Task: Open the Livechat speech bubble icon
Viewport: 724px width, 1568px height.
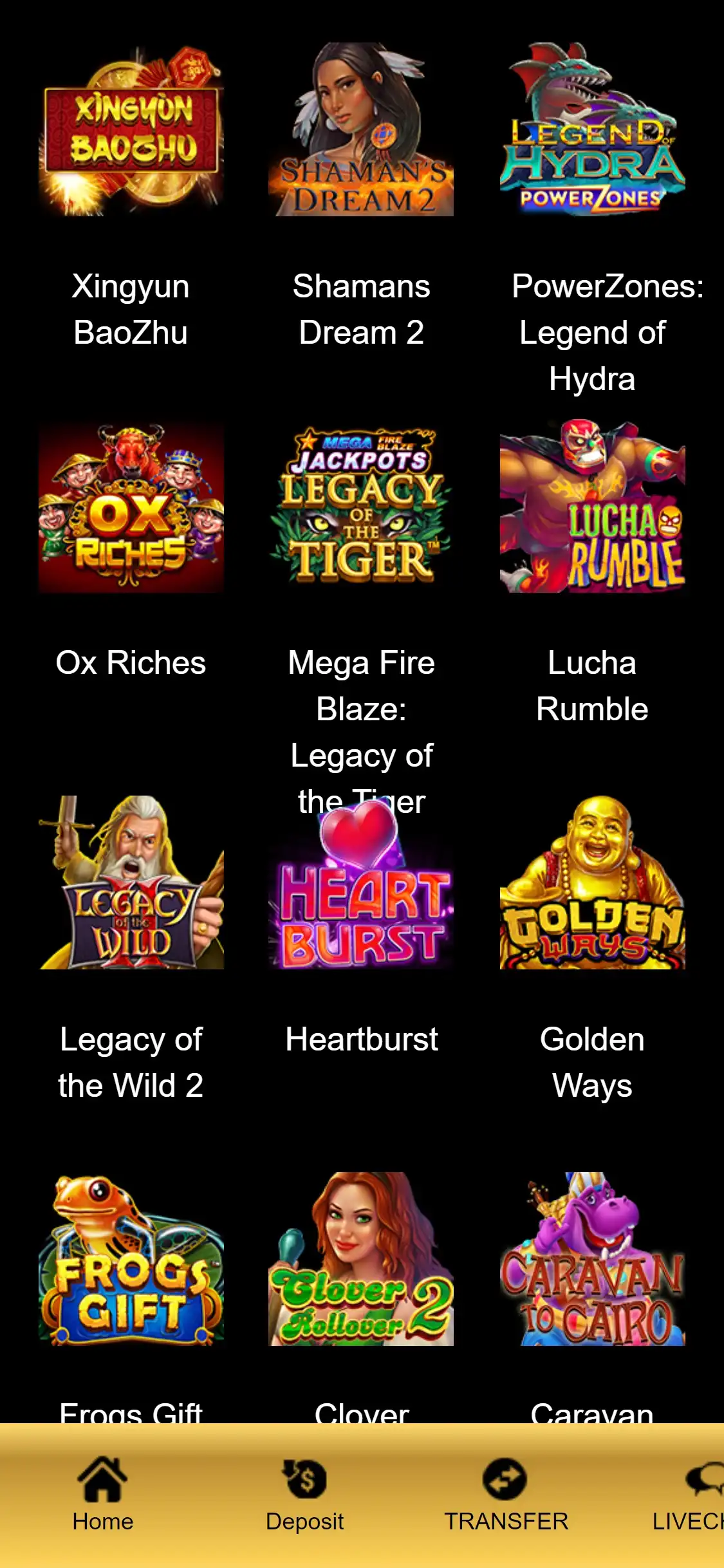Action: 705,1479
